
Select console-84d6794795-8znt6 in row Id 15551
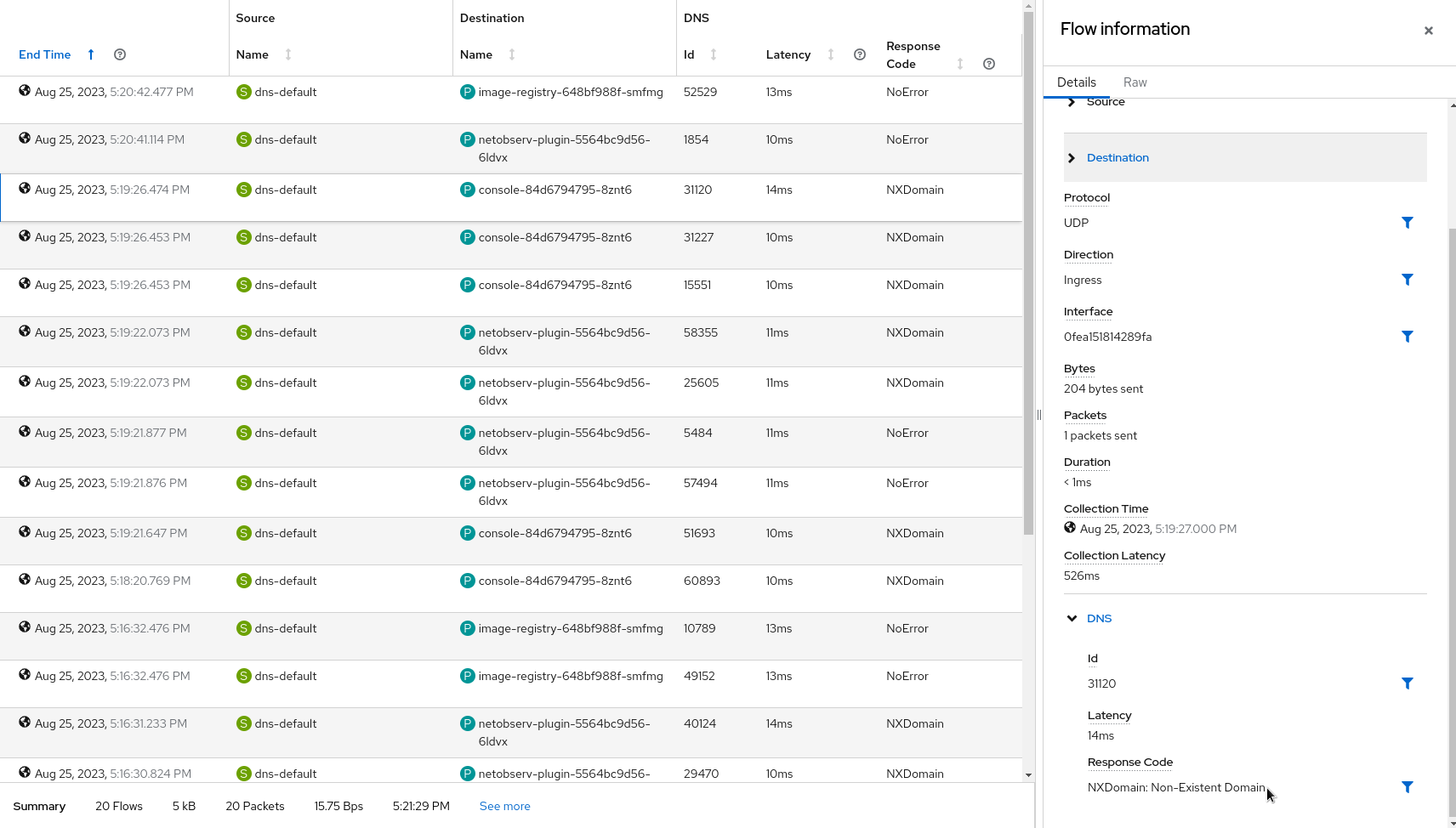555,285
